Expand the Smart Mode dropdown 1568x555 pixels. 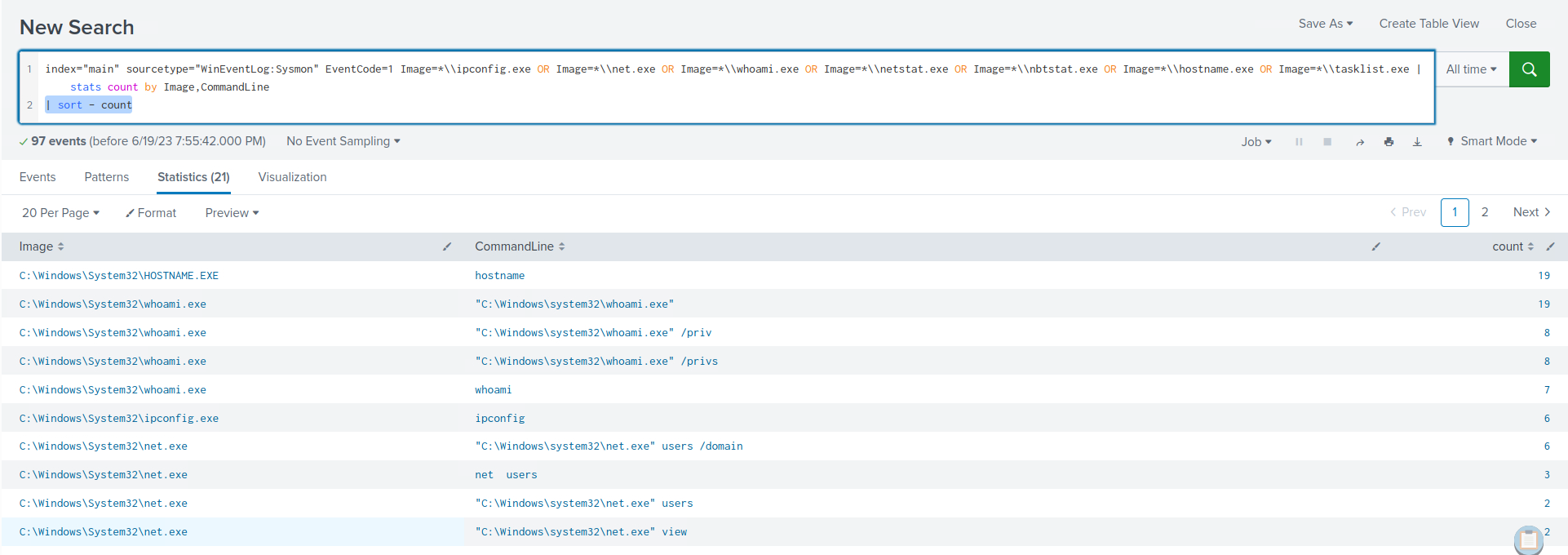tap(1492, 141)
